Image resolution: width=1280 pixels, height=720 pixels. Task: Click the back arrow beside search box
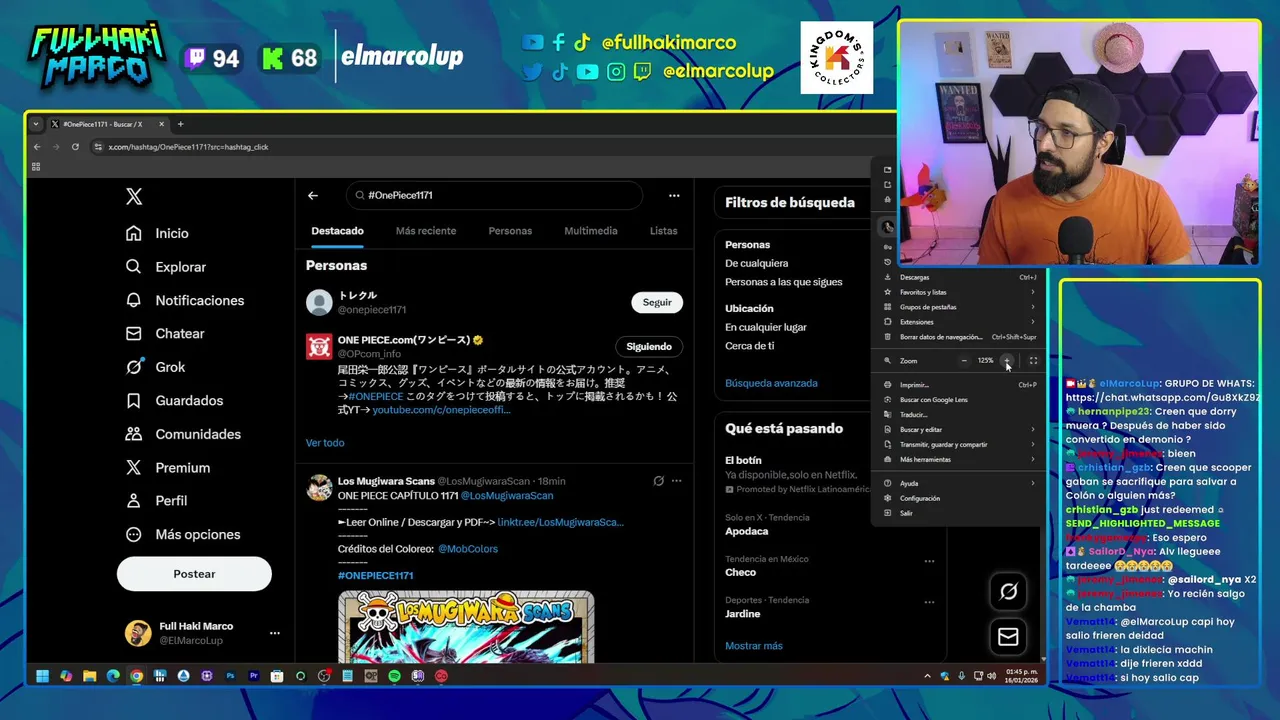[x=313, y=196]
